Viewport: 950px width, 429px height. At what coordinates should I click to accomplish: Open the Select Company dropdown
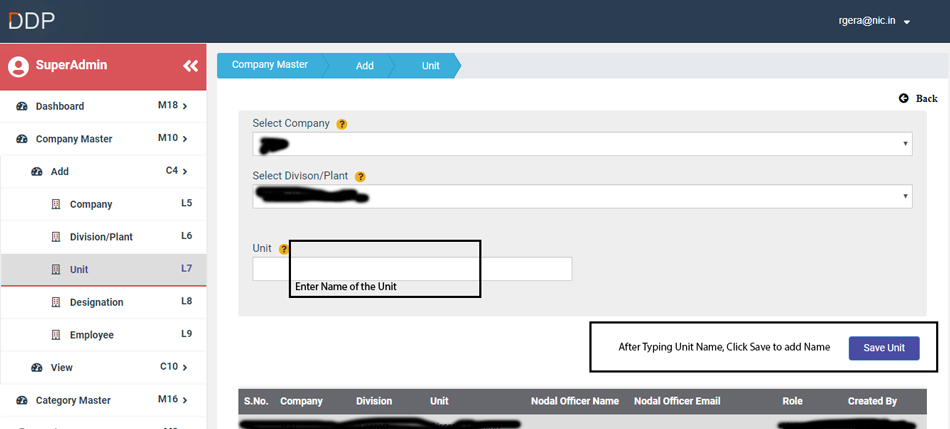point(581,144)
